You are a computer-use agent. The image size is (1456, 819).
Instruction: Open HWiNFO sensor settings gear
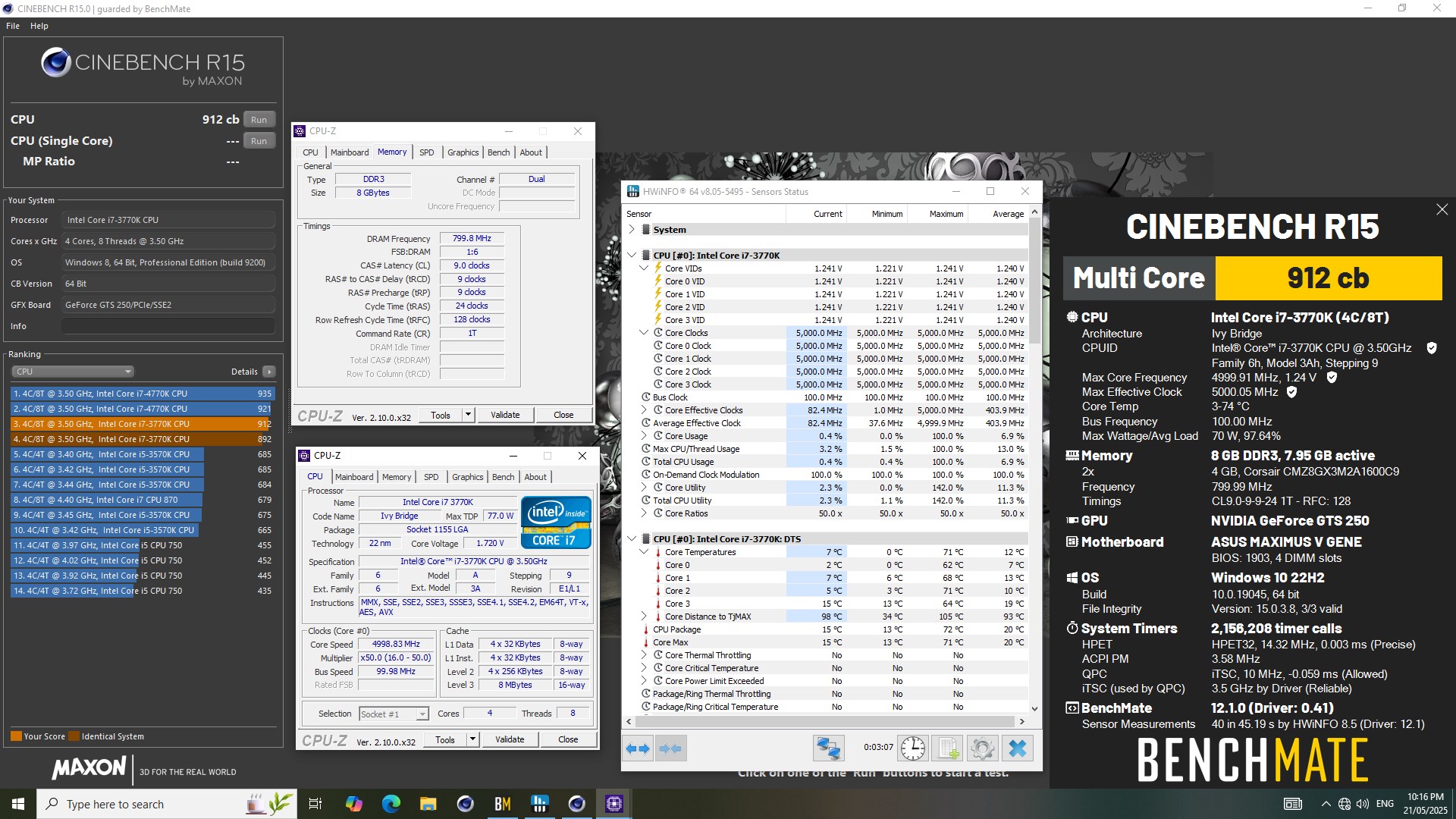[x=982, y=748]
